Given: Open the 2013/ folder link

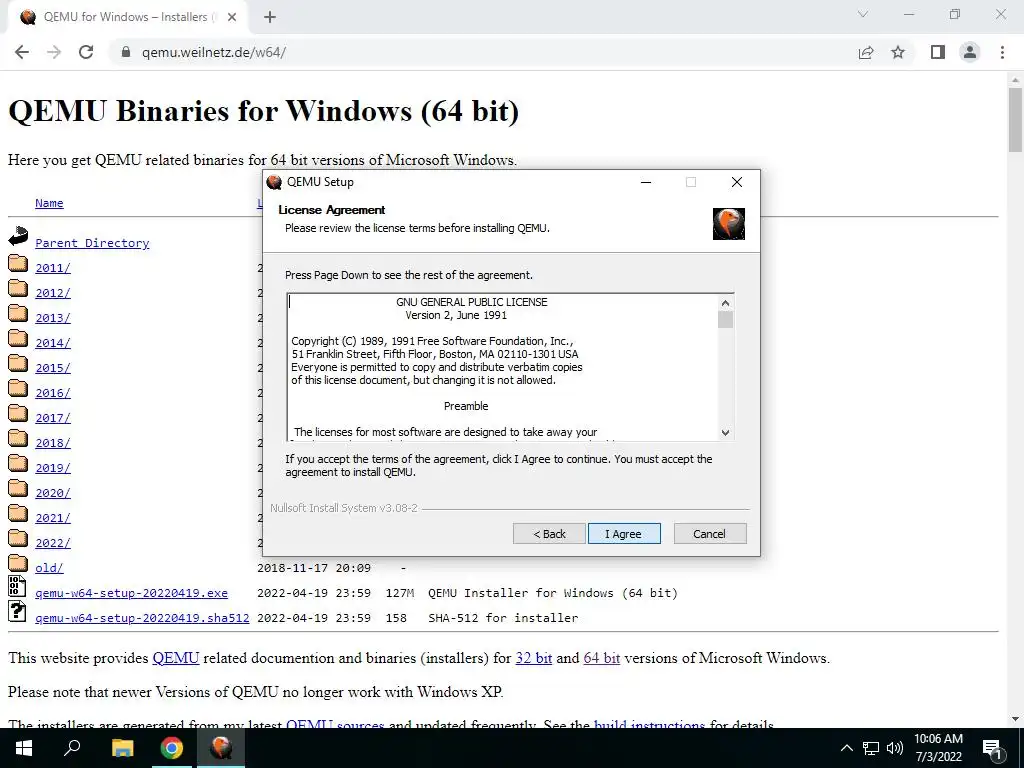Looking at the screenshot, I should (x=53, y=318).
